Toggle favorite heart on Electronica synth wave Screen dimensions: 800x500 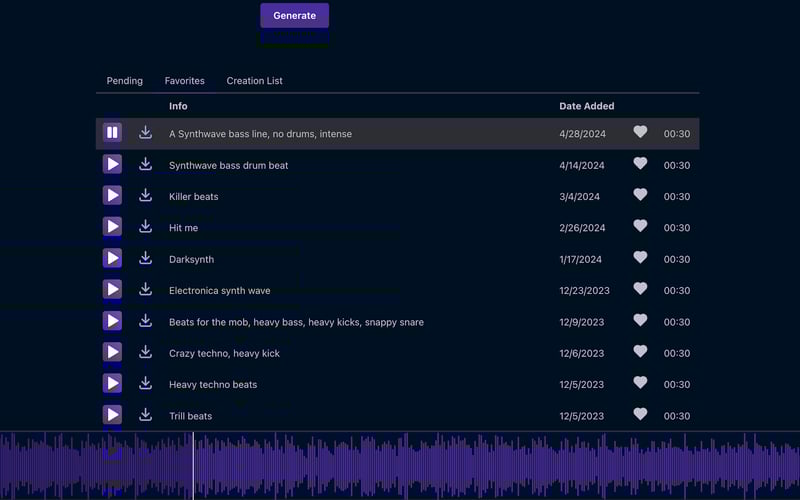640,288
